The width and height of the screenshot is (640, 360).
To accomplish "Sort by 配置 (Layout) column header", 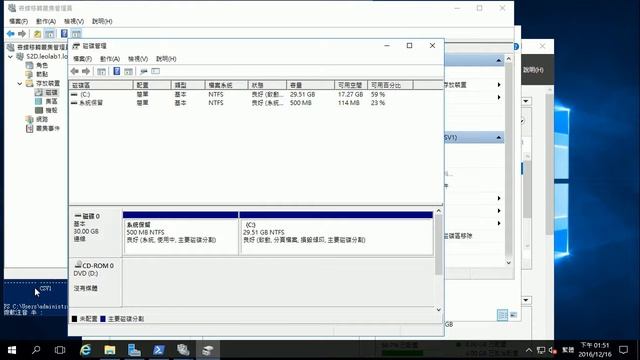I will pos(152,85).
